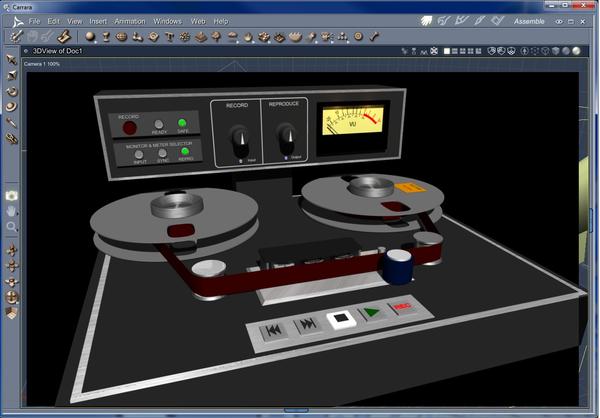This screenshot has width=600, height=418.
Task: Click the camera snapshot icon in left toolbar
Action: 11,196
